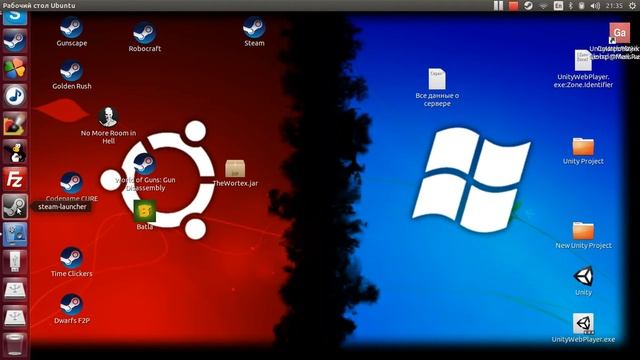Viewport: 640px width, 360px height.
Task: Open the Wi-Fi network indicator menu
Action: click(543, 6)
